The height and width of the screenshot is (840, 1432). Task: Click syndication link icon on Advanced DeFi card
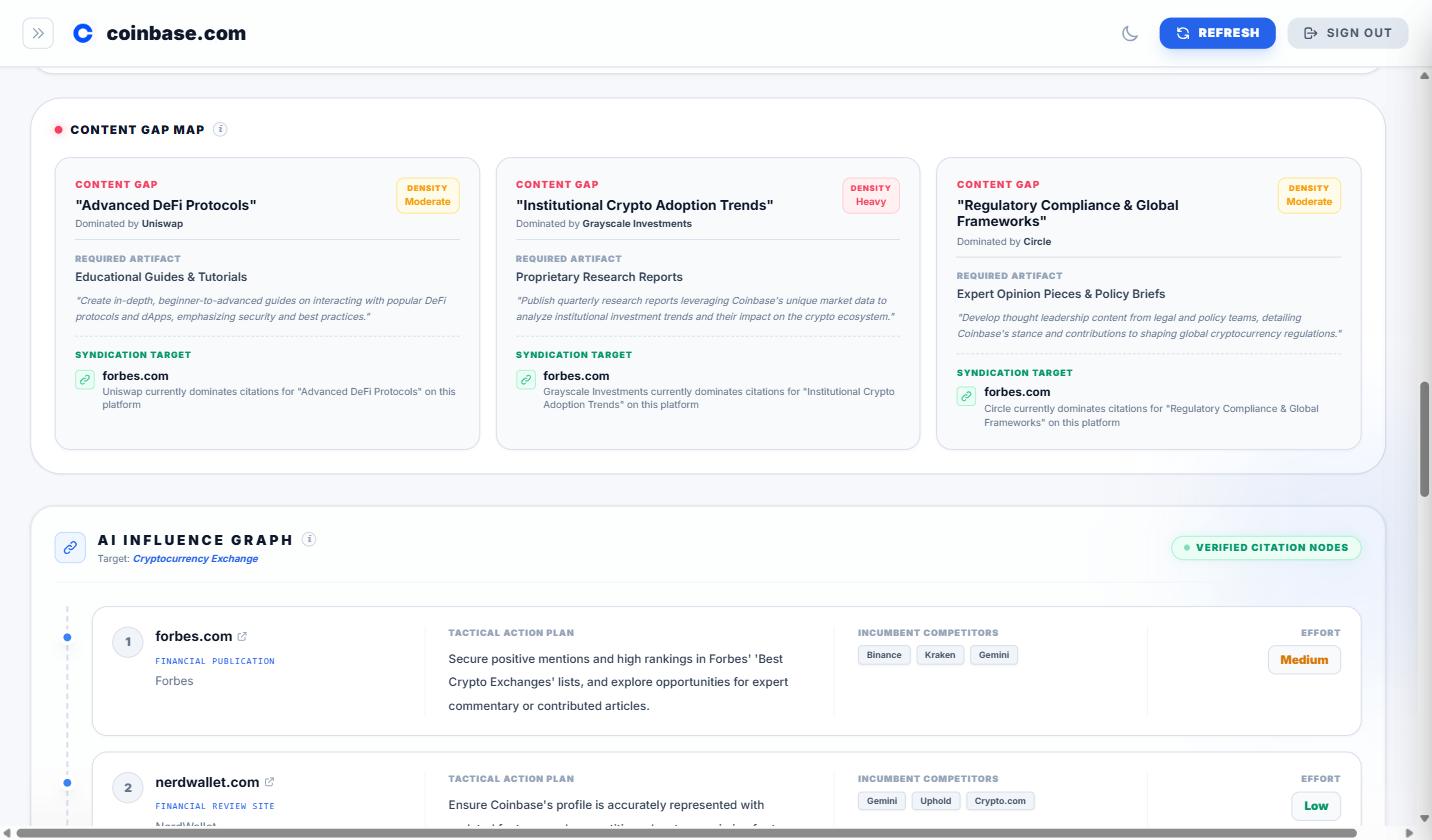[x=84, y=381]
